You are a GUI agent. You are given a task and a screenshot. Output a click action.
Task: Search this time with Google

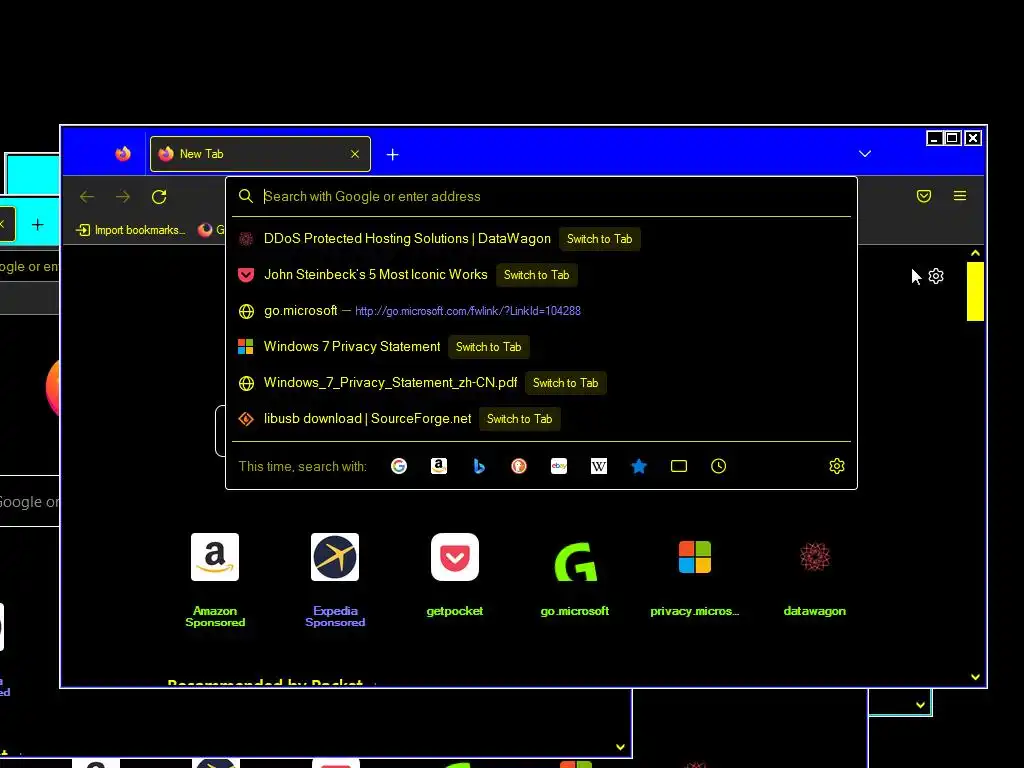click(399, 466)
